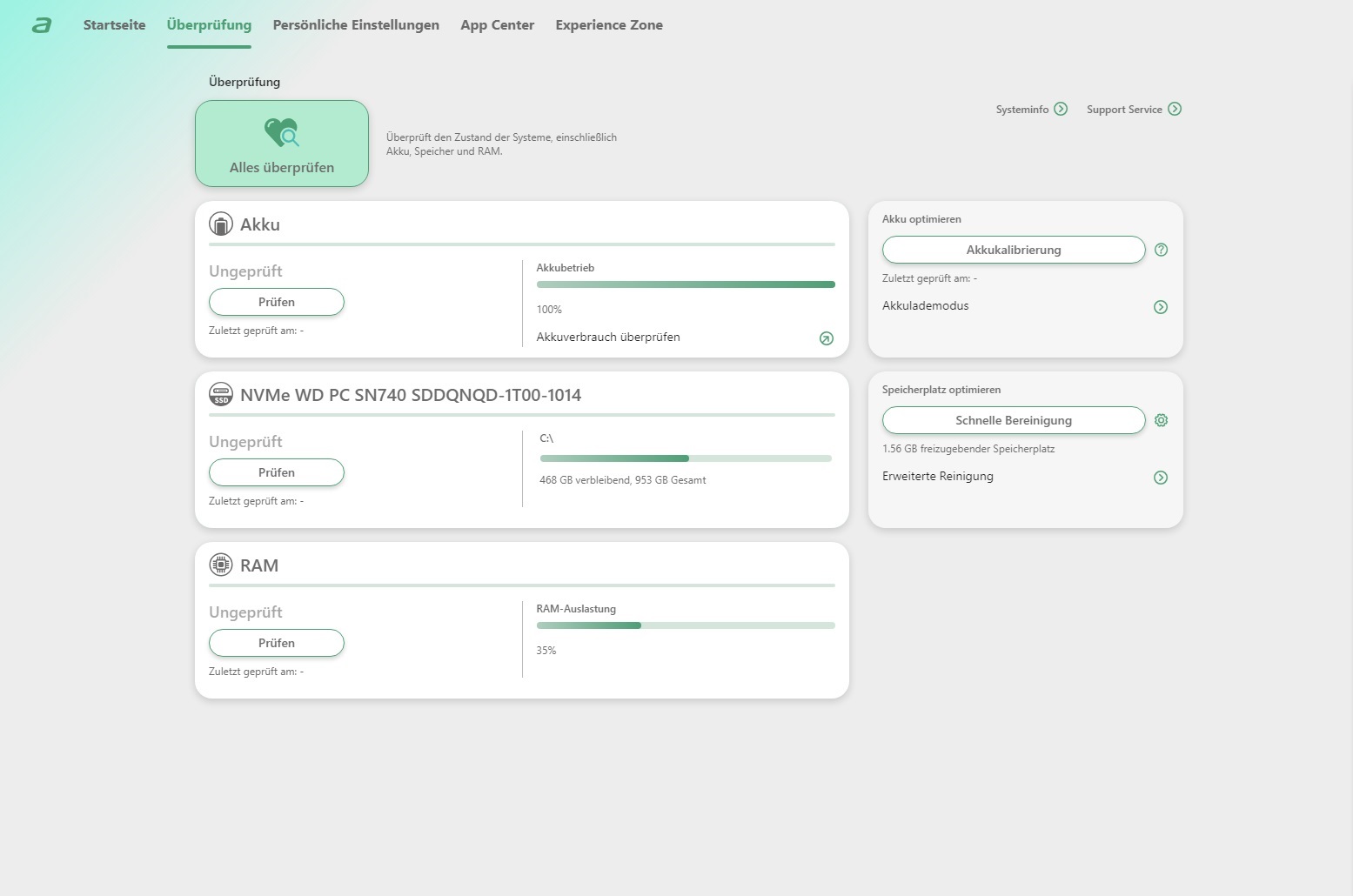Switch to the Startseite tab
This screenshot has width=1353, height=896.
(114, 25)
